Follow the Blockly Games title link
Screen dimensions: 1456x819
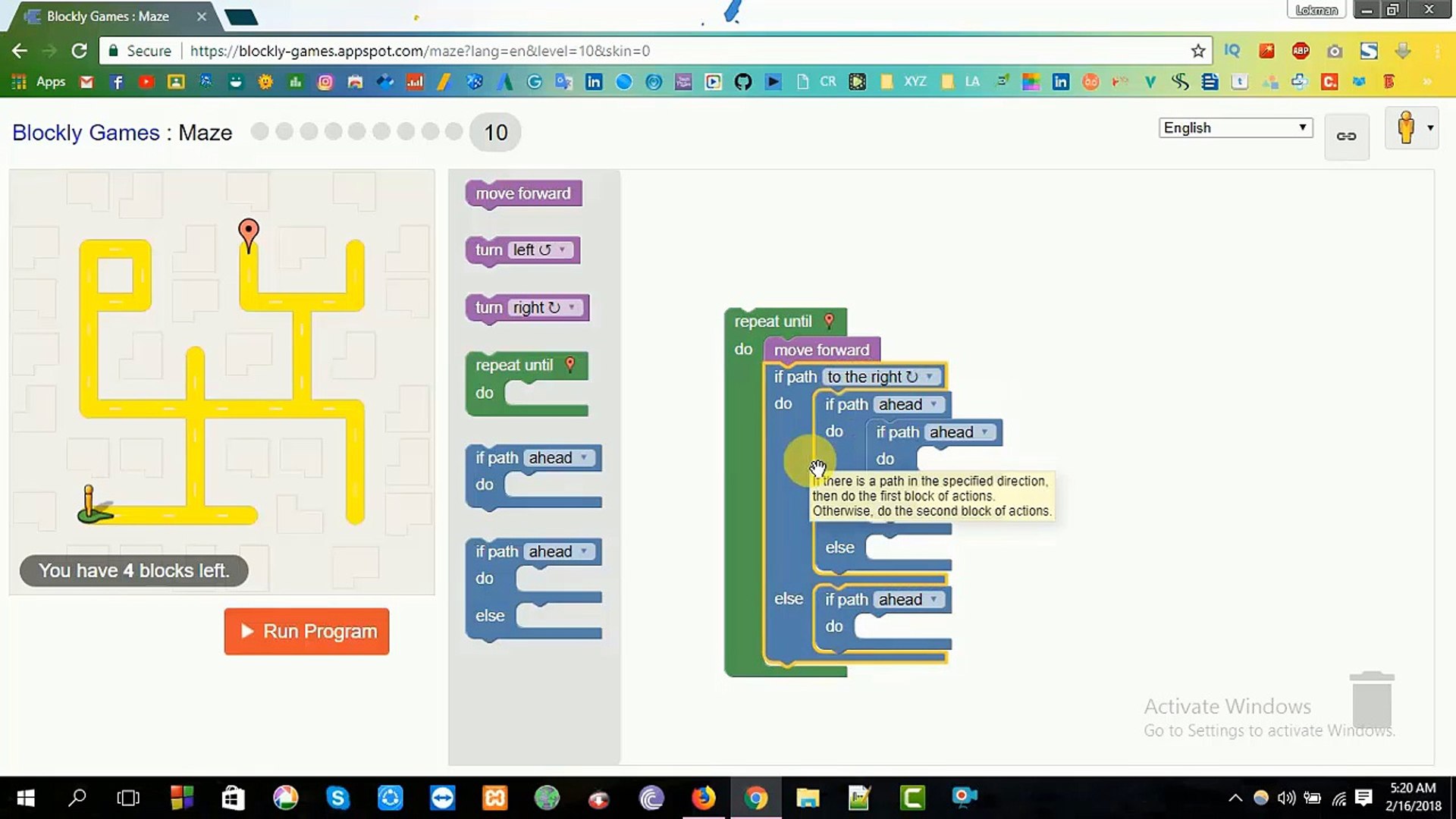[x=86, y=133]
